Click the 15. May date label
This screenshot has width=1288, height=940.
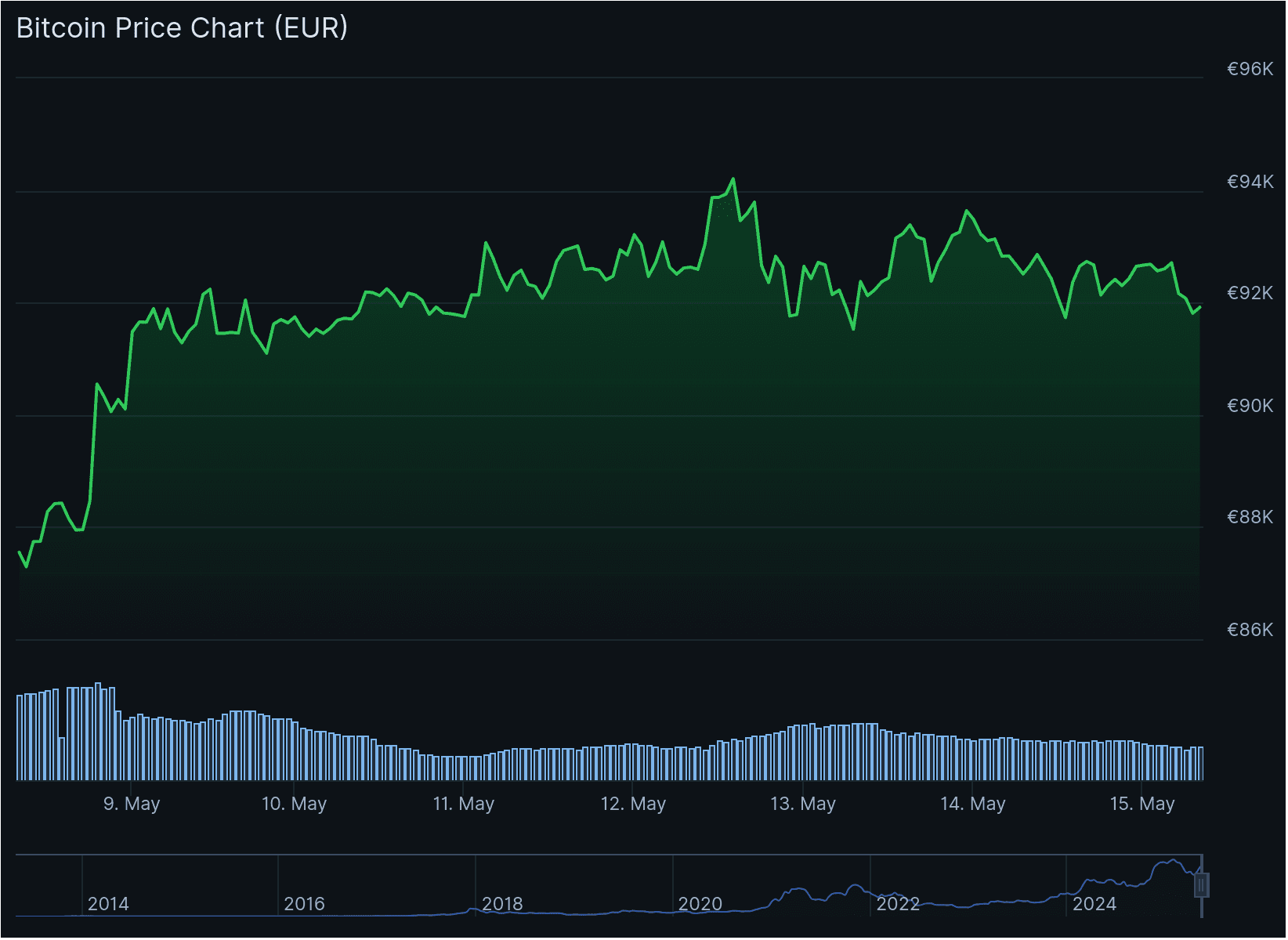click(1142, 804)
